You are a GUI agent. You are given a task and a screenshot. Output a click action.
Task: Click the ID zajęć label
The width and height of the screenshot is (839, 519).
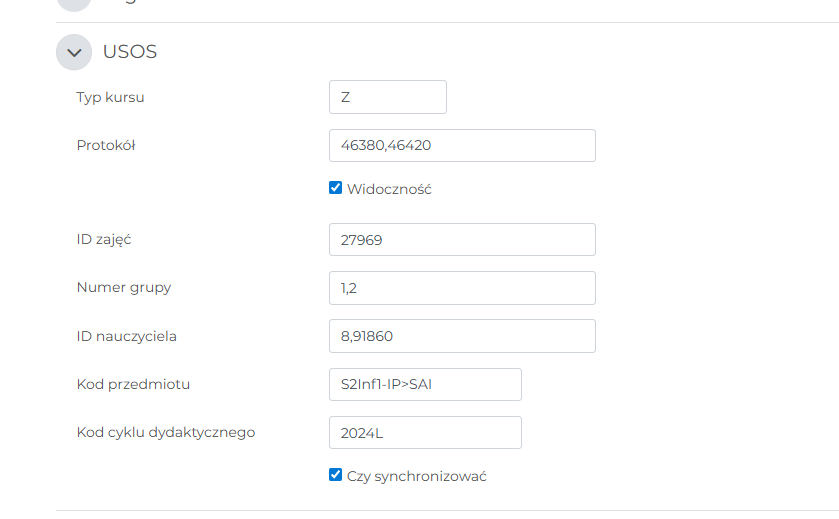pyautogui.click(x=104, y=240)
